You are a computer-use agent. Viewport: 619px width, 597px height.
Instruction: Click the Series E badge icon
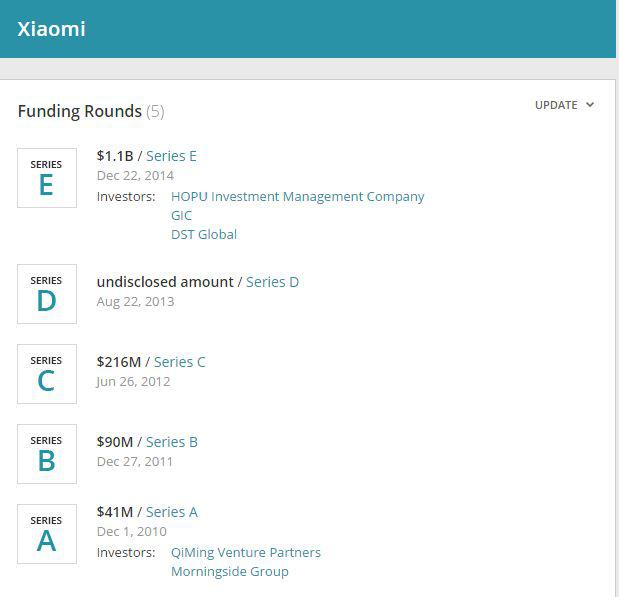47,178
